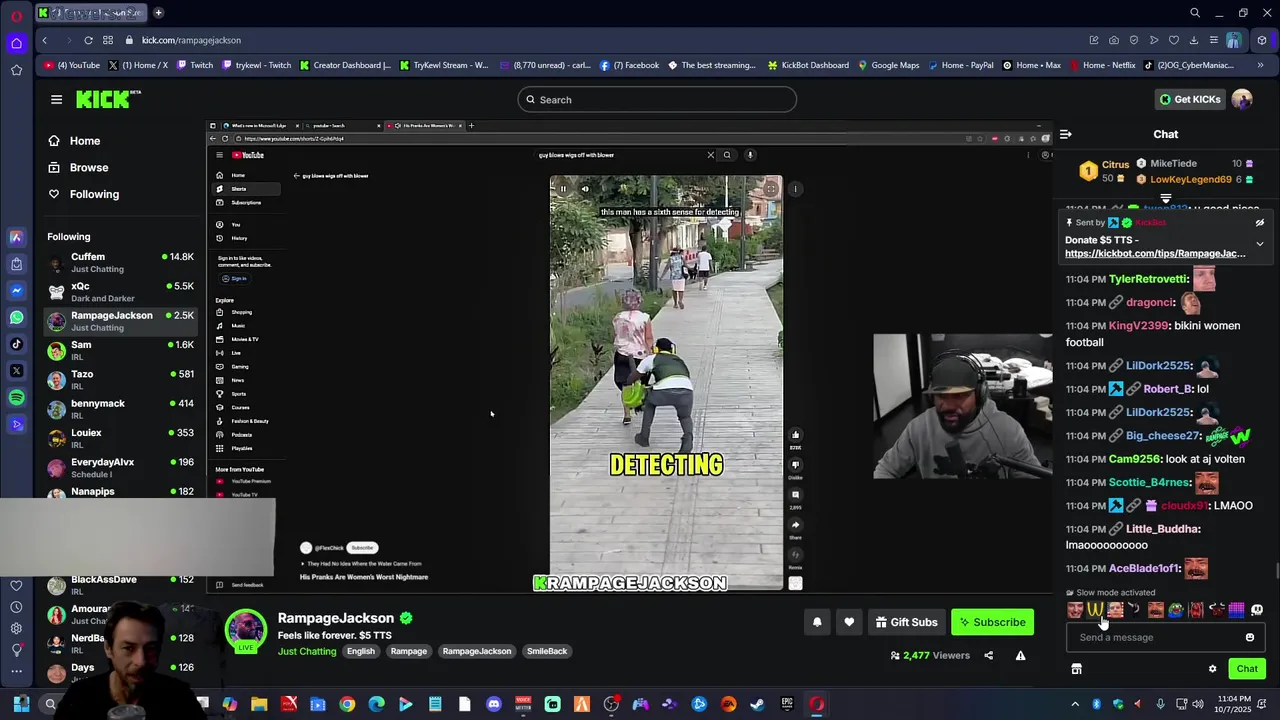Toggle notification bell for RampageJackson
Image resolution: width=1280 pixels, height=720 pixels.
(x=817, y=622)
